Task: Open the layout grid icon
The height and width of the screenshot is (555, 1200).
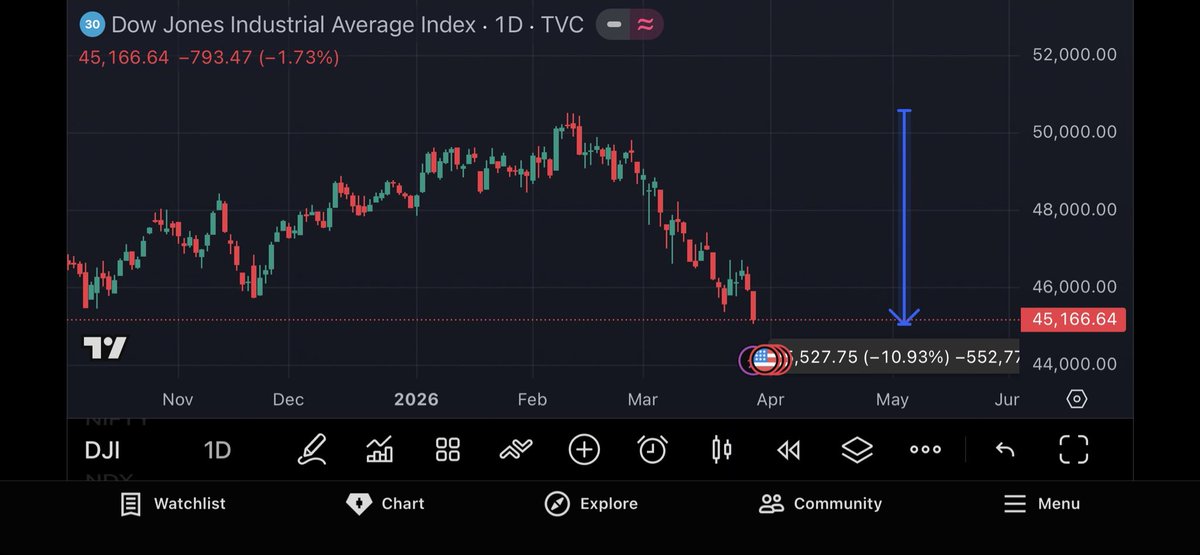Action: click(x=448, y=450)
